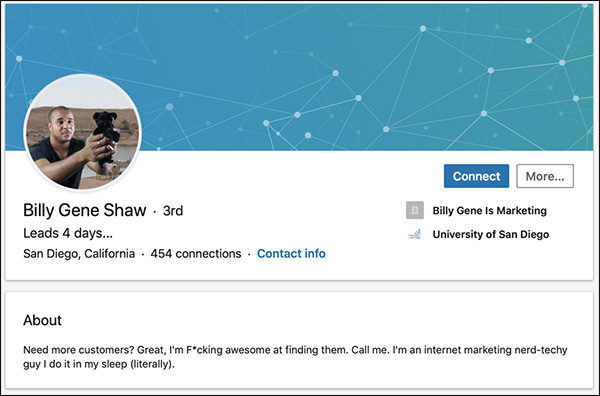Click the 454 connections text
Viewport: 600px width, 396px height.
pyautogui.click(x=196, y=254)
